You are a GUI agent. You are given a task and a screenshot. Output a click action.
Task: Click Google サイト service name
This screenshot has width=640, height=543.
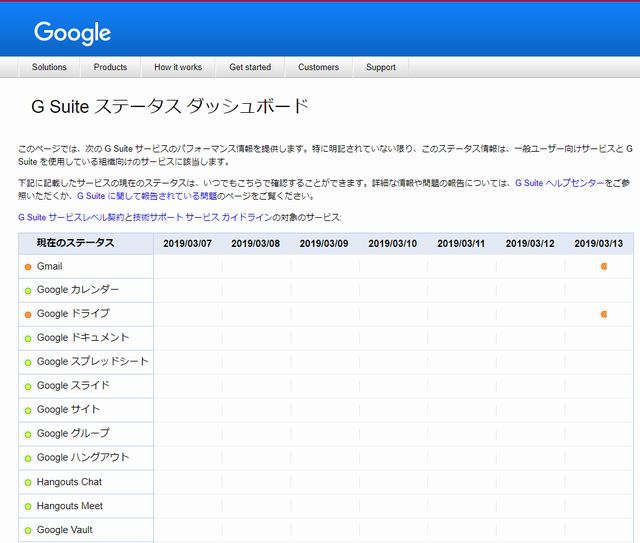click(69, 409)
